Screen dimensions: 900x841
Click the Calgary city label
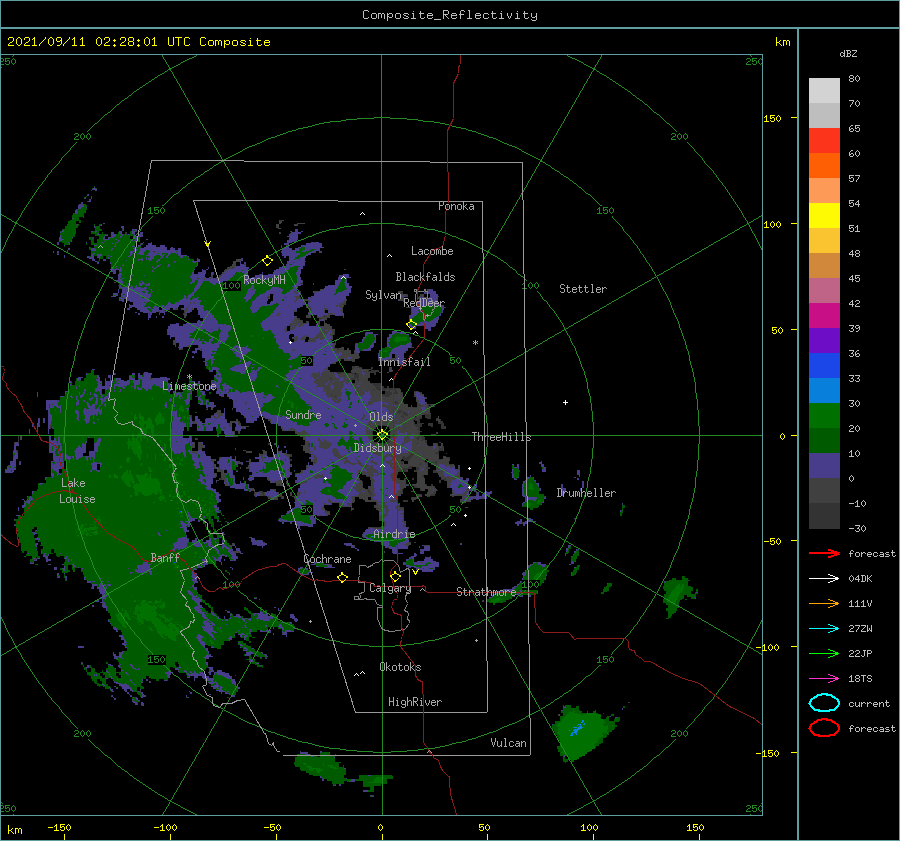point(390,588)
